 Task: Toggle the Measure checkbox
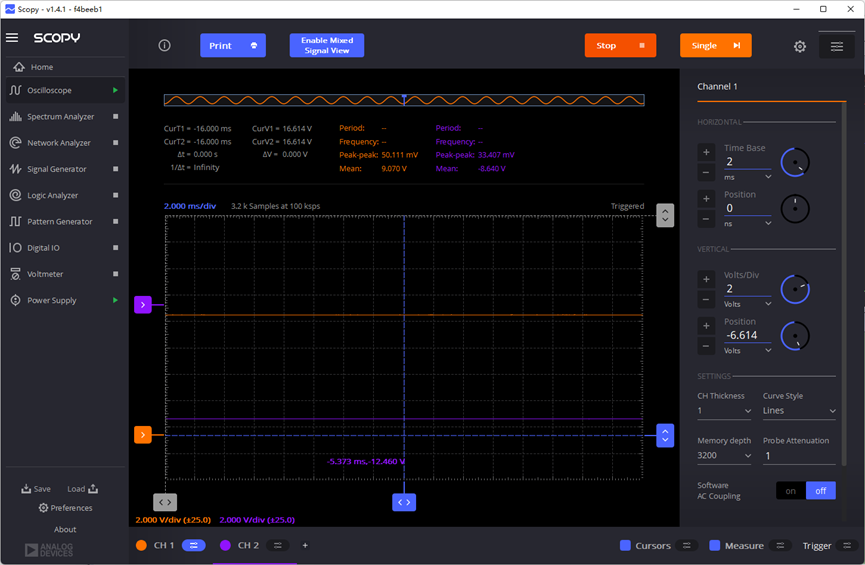714,545
